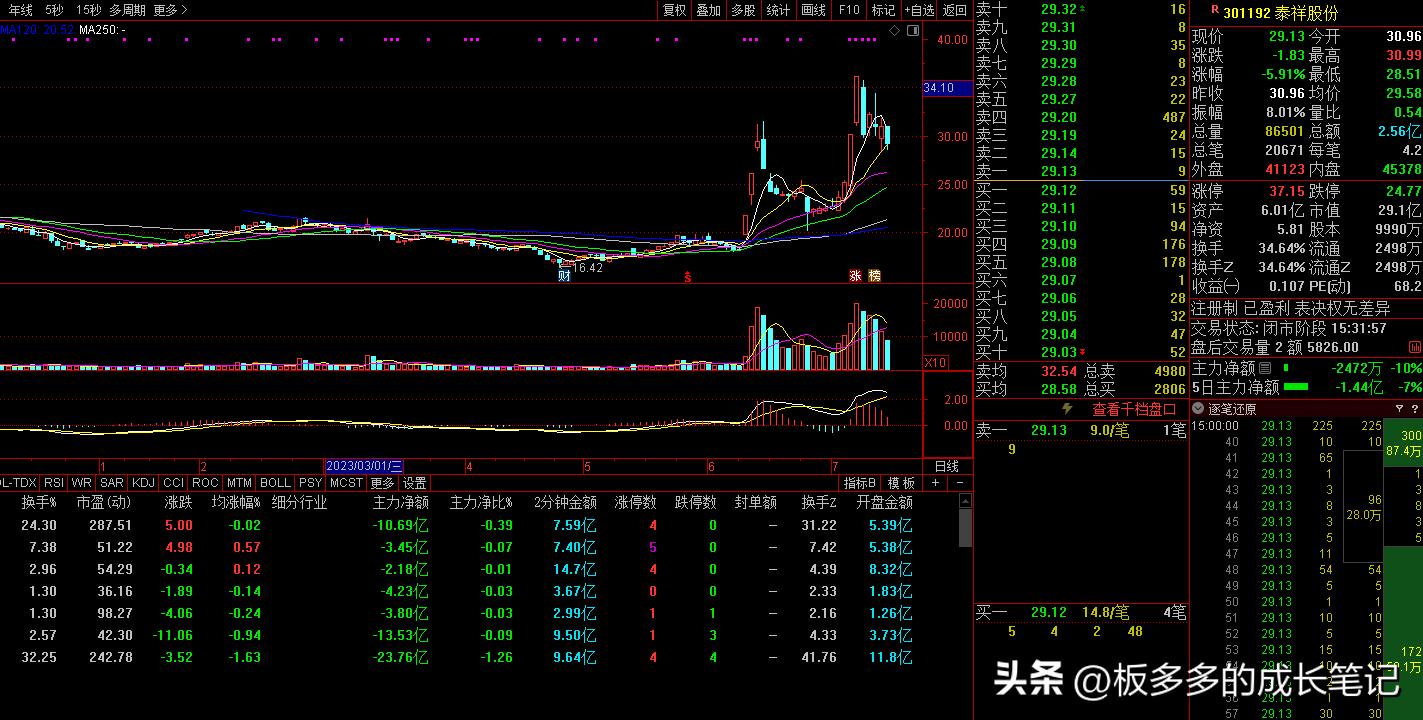Open 更多 dropdown in the indicator bar
1423x720 pixels.
[x=383, y=482]
